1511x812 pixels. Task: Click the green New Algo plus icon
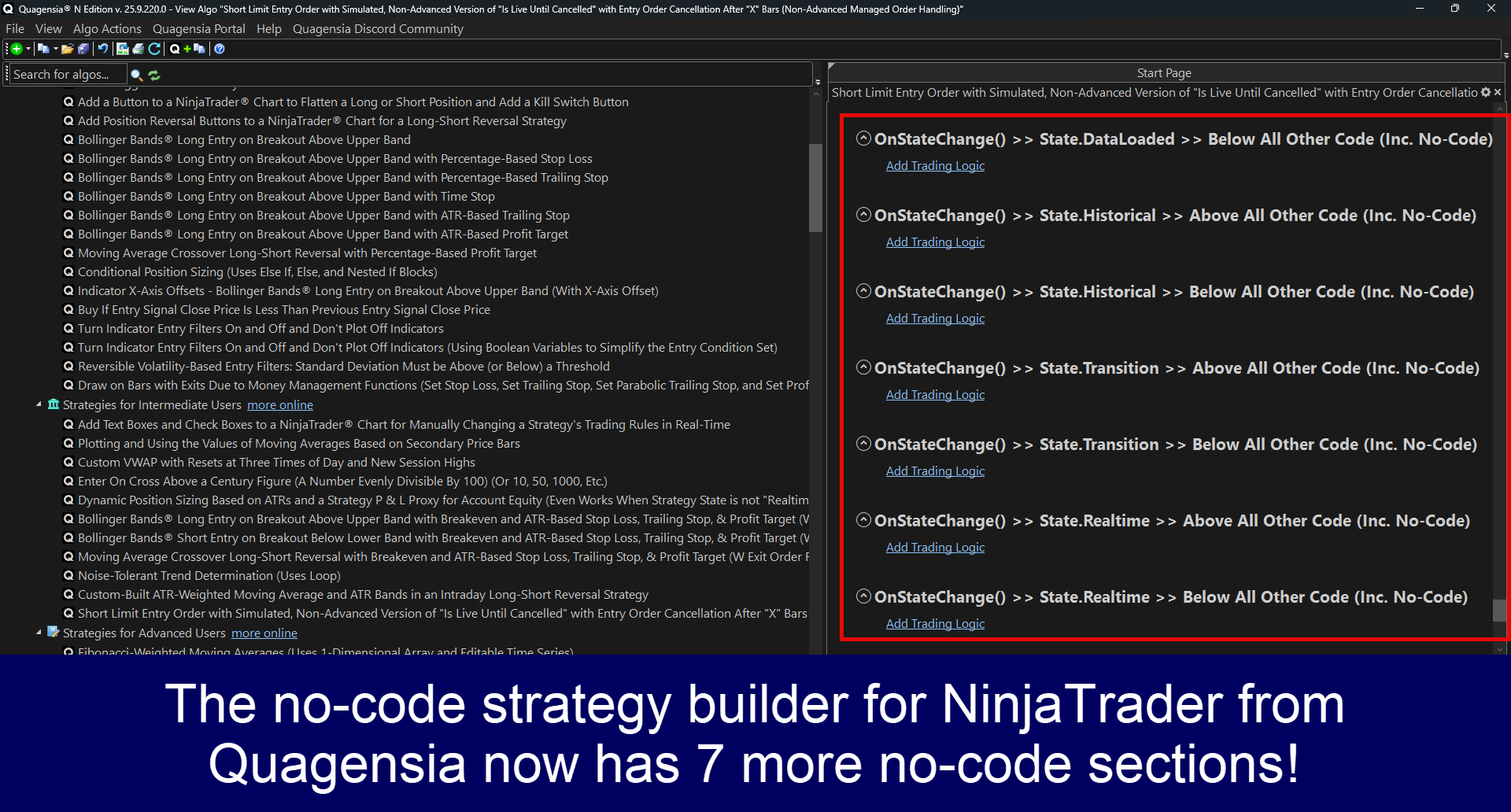click(17, 49)
